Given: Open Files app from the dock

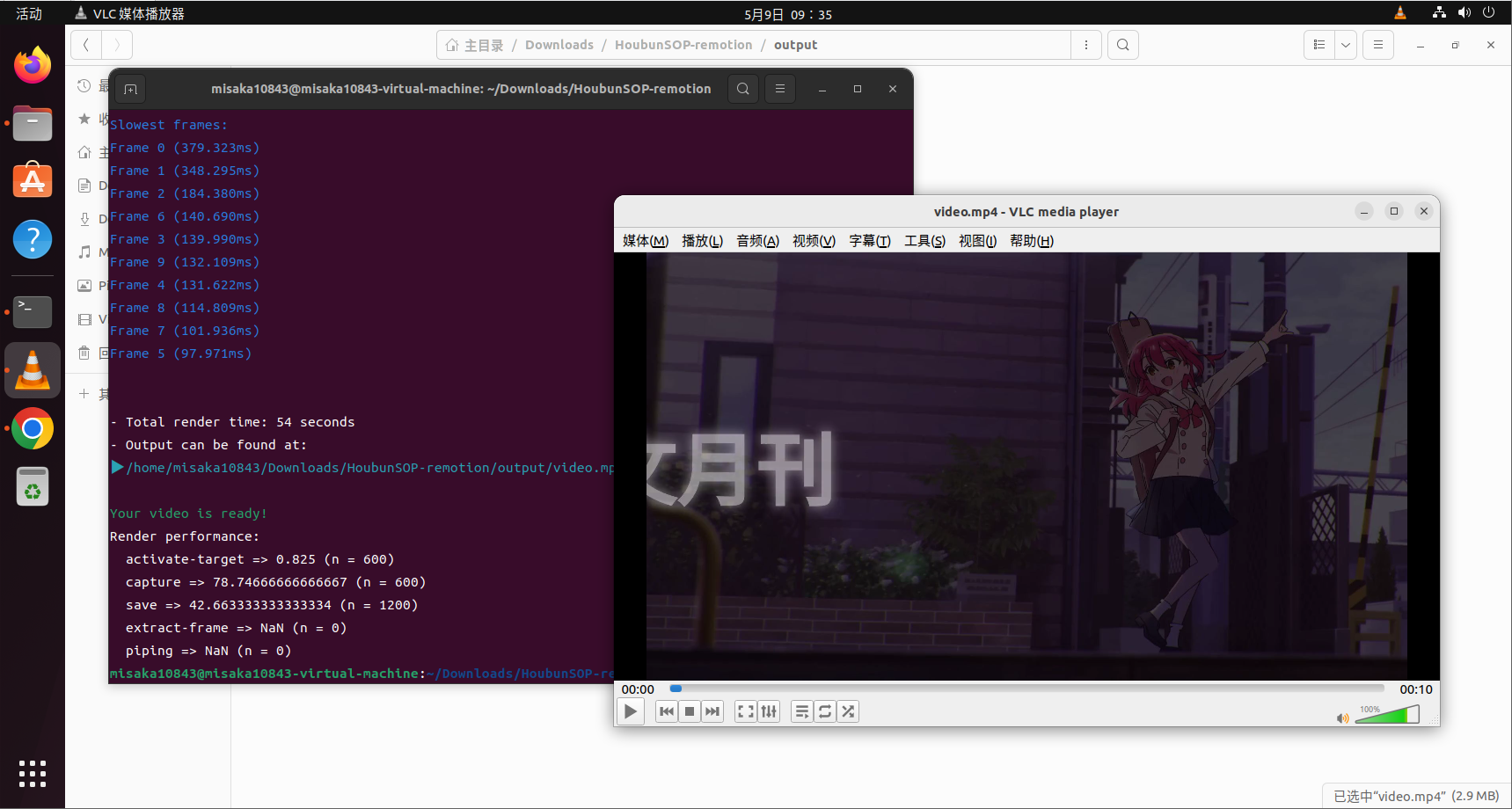Looking at the screenshot, I should (x=33, y=123).
